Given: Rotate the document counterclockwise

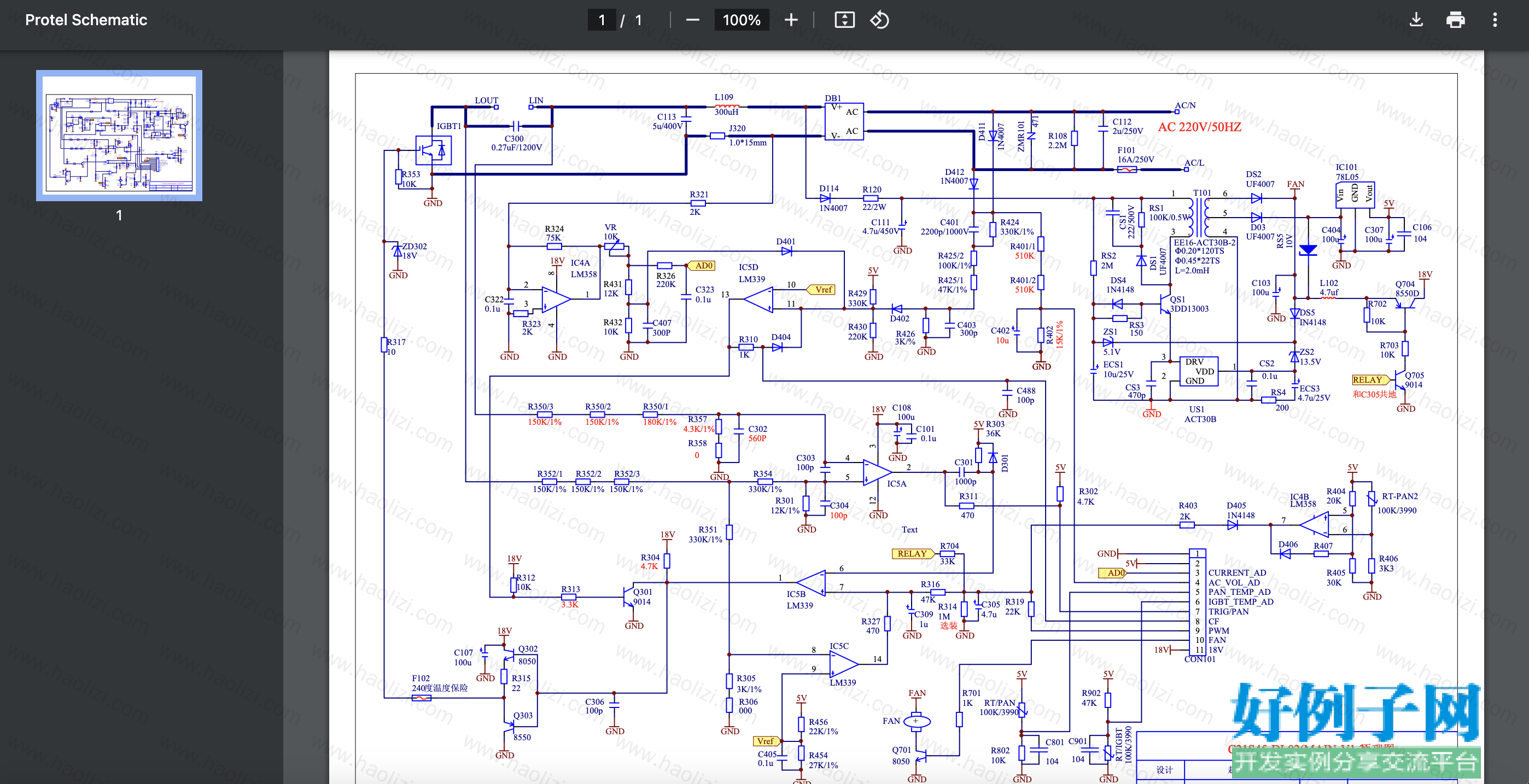Looking at the screenshot, I should pos(880,20).
